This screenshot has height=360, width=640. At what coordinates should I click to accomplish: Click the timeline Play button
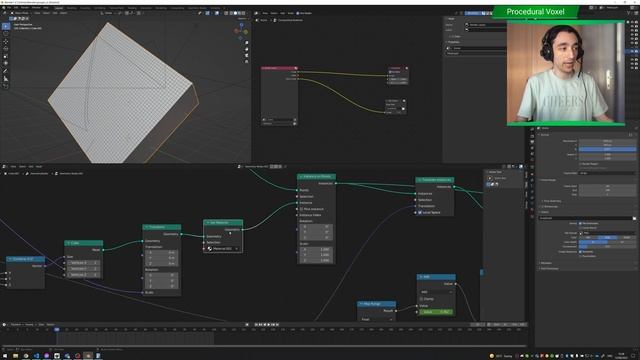(269, 324)
